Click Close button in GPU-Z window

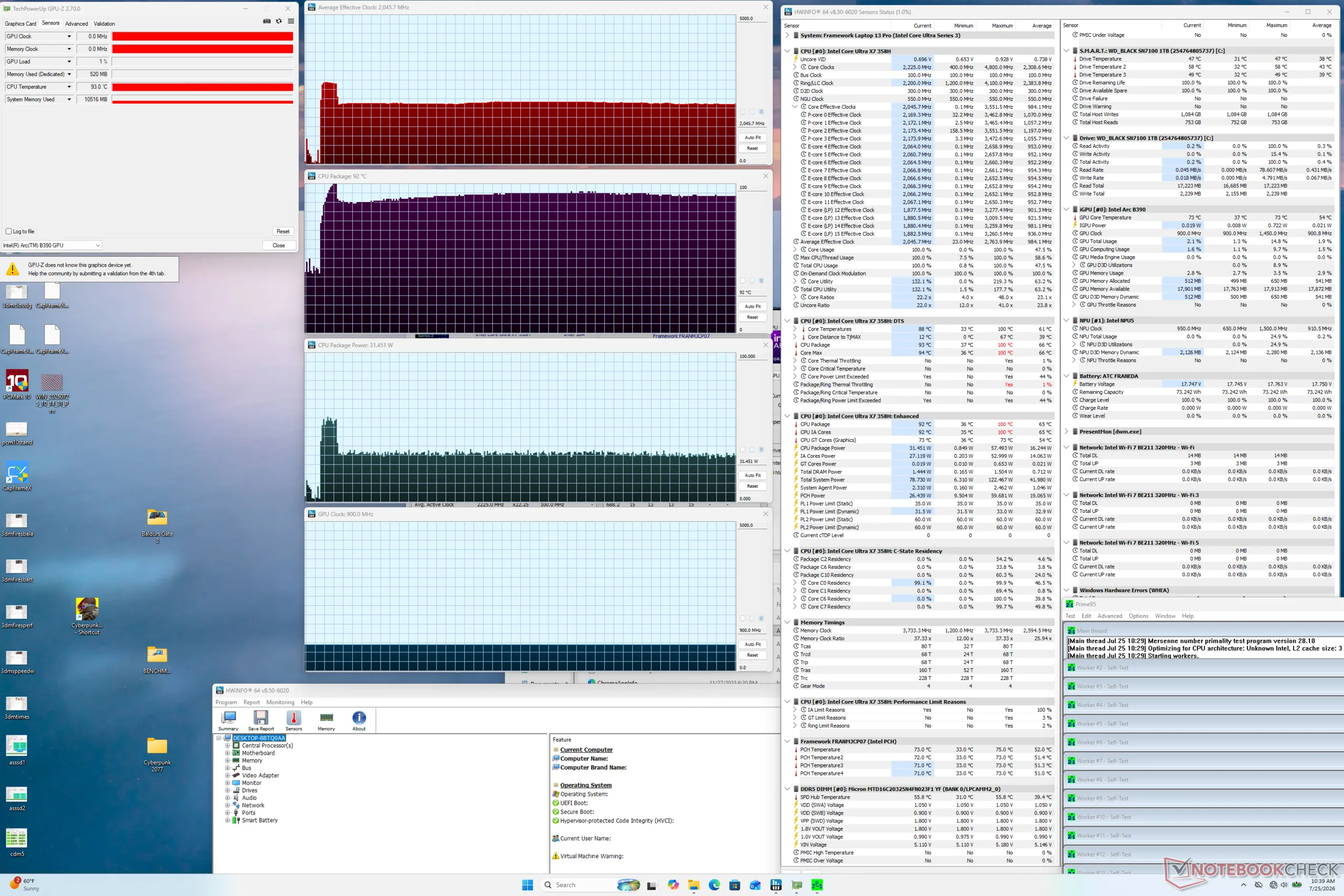point(279,245)
